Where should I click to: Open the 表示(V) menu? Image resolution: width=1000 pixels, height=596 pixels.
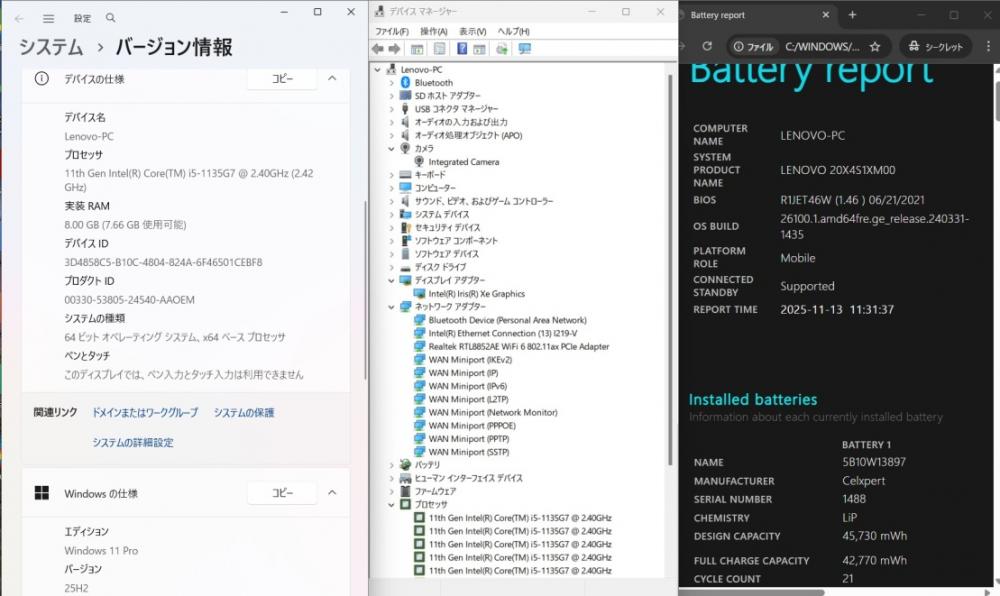tap(473, 31)
